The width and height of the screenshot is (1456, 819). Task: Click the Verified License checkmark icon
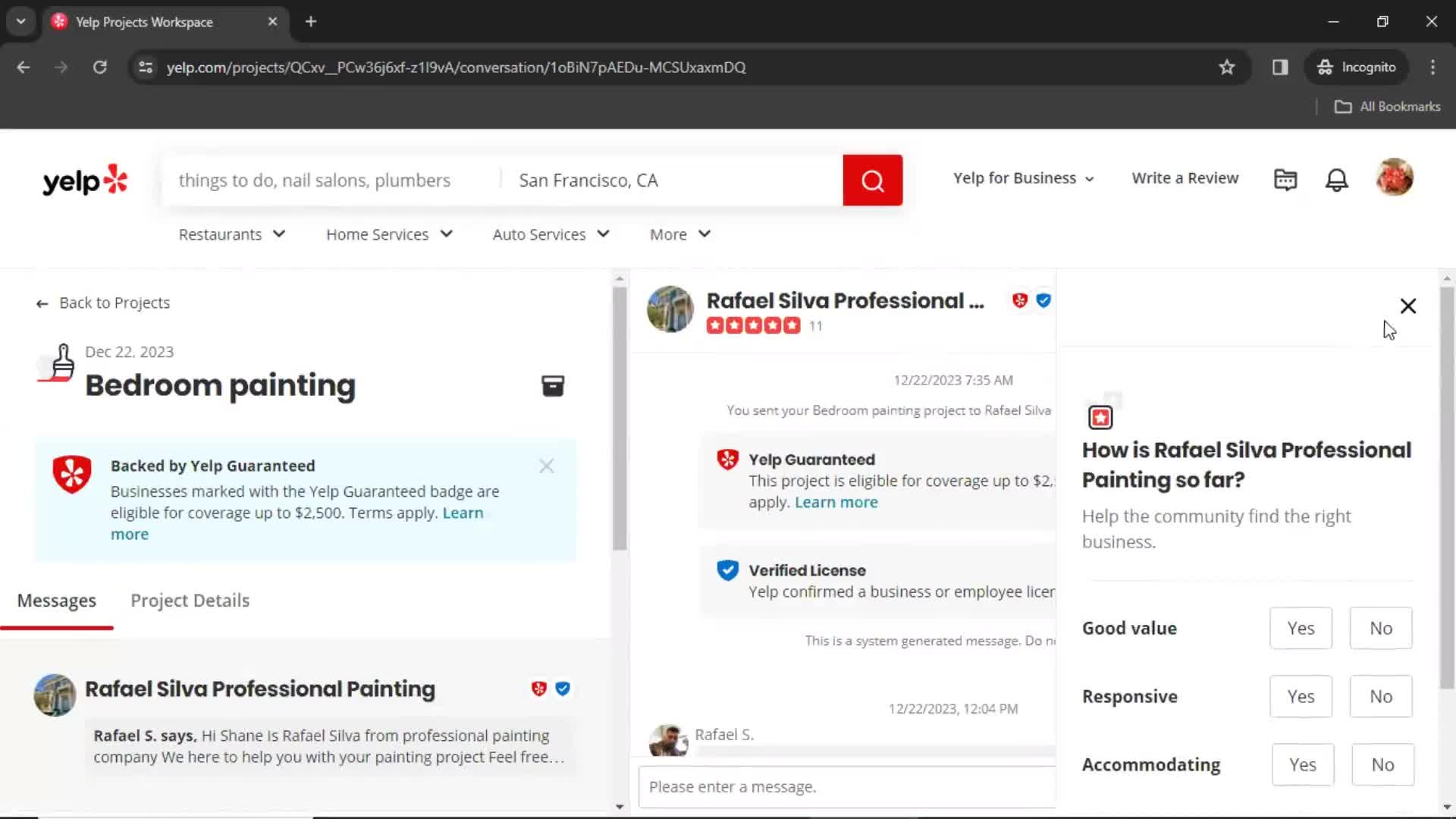(727, 570)
